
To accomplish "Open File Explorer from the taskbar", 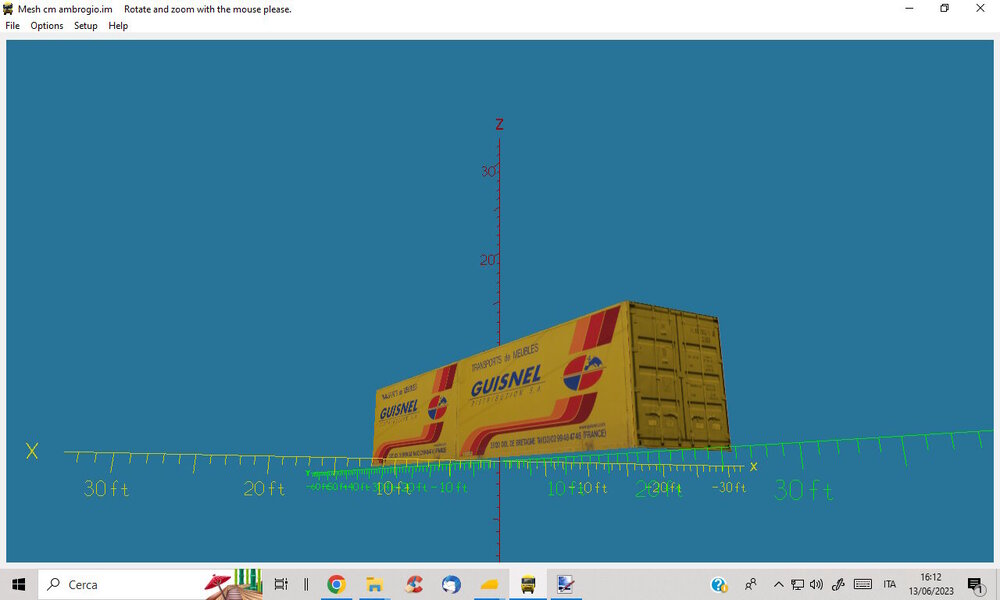I will (x=374, y=584).
